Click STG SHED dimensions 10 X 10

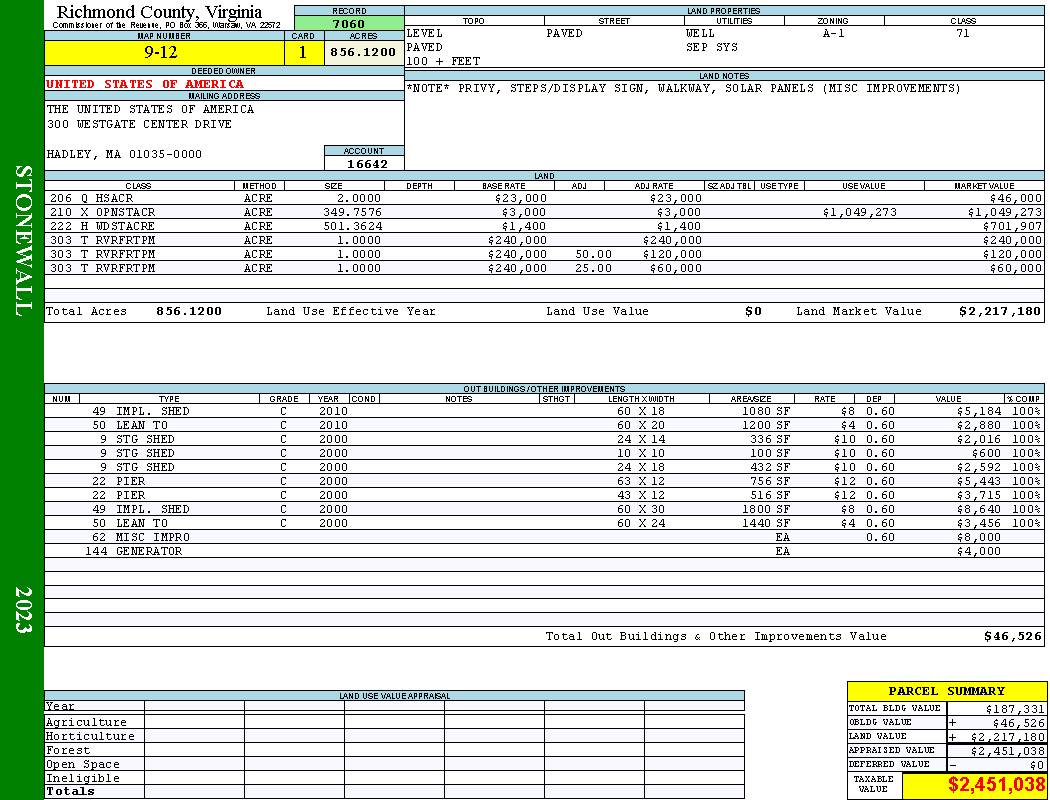click(641, 453)
